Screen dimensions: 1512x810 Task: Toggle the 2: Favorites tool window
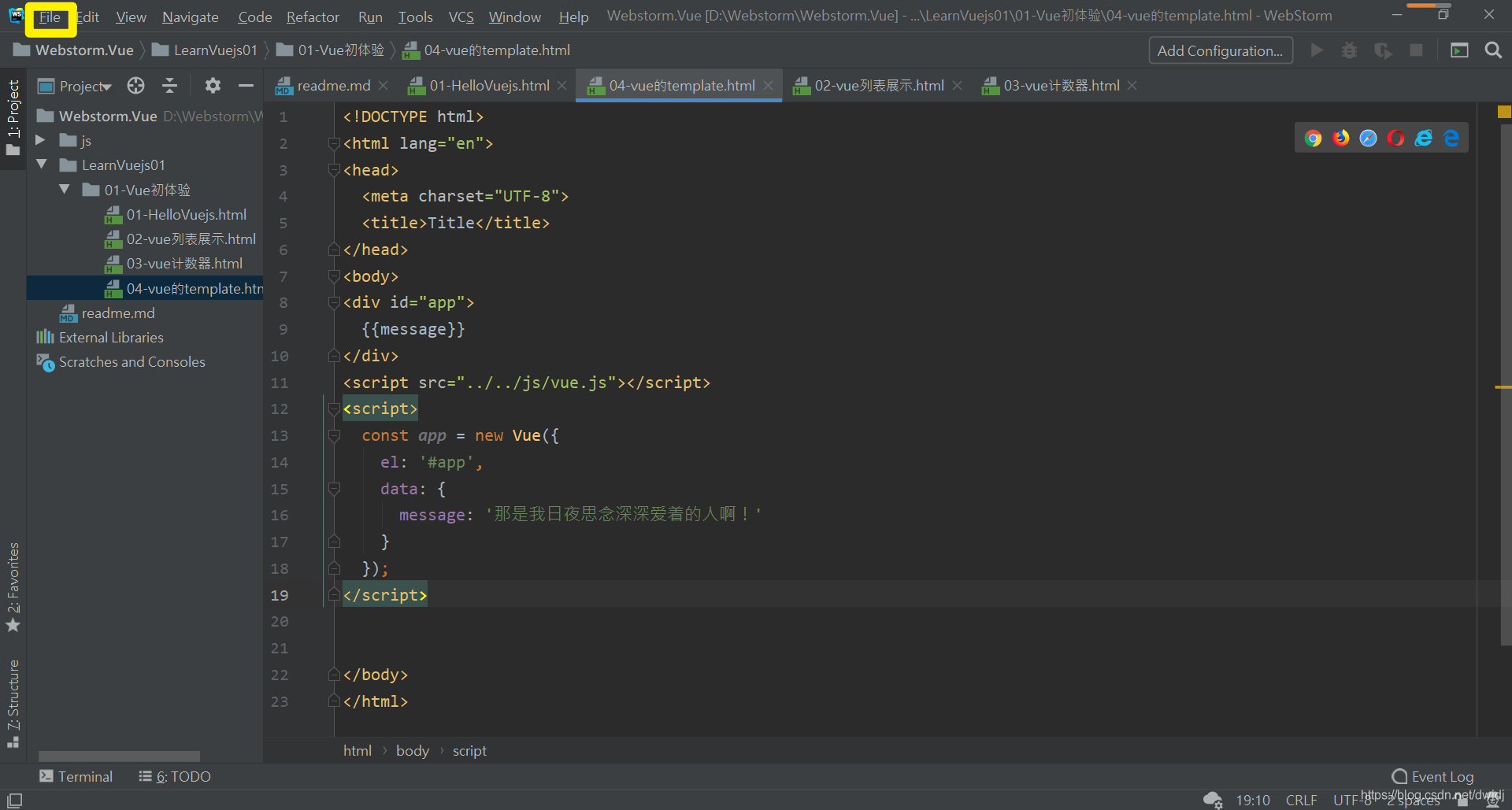click(13, 587)
